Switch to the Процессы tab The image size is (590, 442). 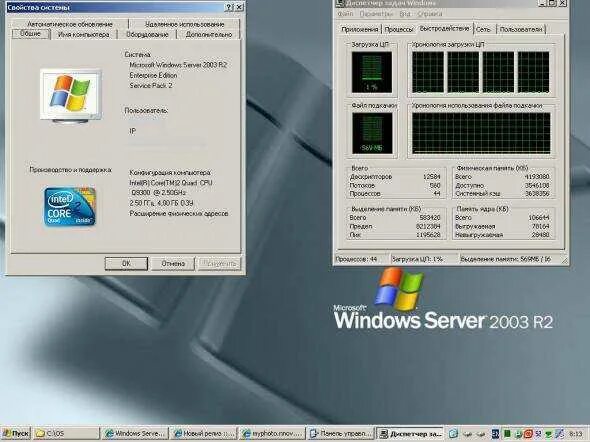coord(399,29)
